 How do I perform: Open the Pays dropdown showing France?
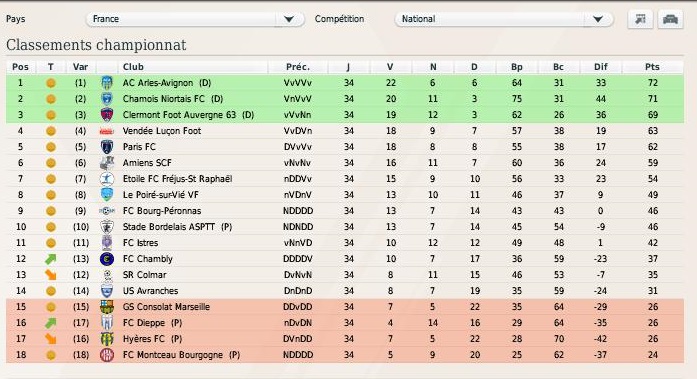point(195,19)
